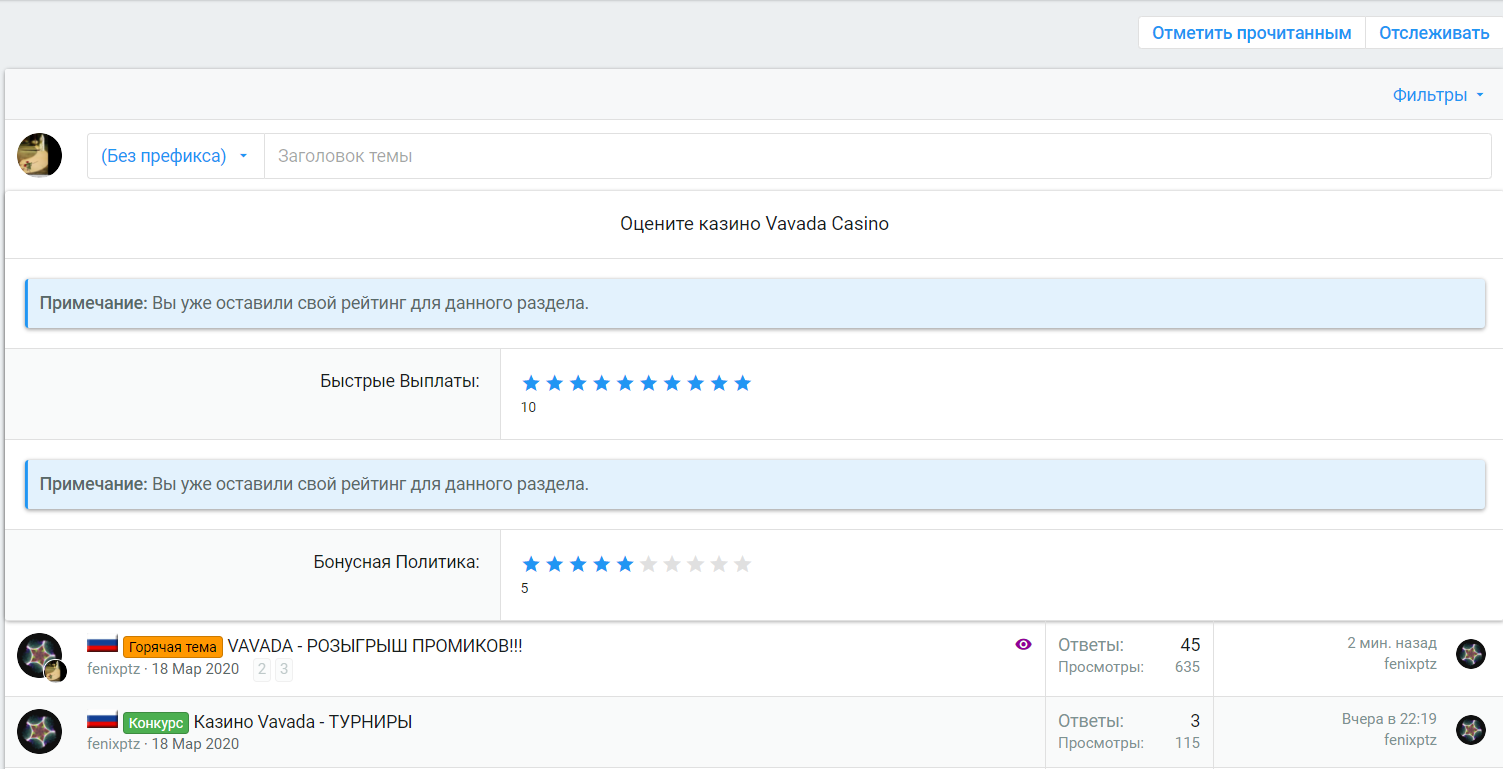The height and width of the screenshot is (769, 1503).
Task: Click the Конкурс prefix label
Action: coord(156,723)
